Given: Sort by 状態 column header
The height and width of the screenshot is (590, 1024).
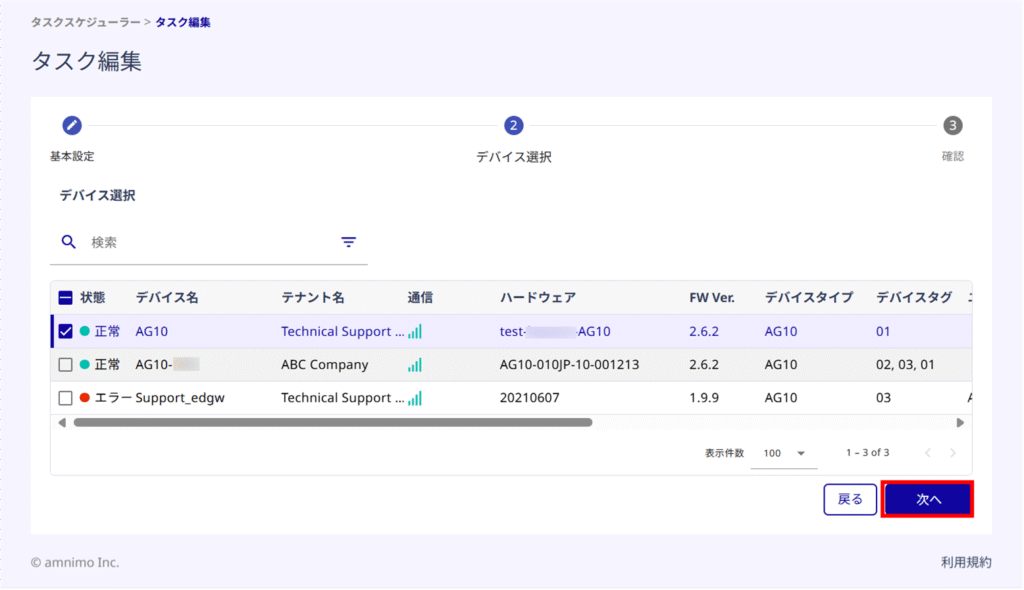Looking at the screenshot, I should point(93,298).
